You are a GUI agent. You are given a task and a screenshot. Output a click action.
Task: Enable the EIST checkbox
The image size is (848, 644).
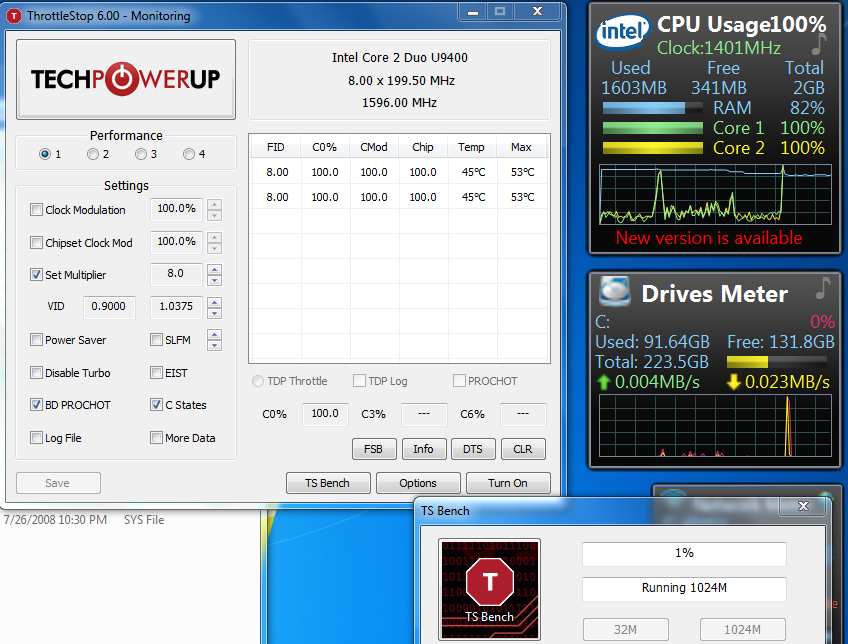(156, 373)
